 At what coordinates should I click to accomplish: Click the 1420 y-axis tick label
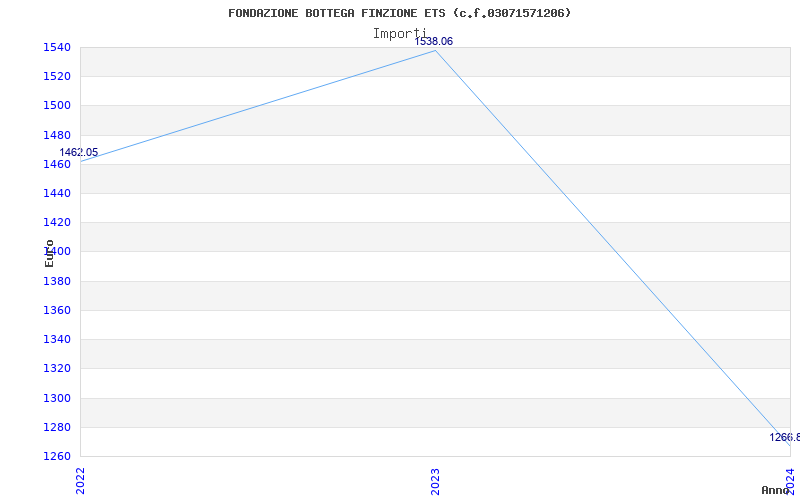[x=56, y=222]
